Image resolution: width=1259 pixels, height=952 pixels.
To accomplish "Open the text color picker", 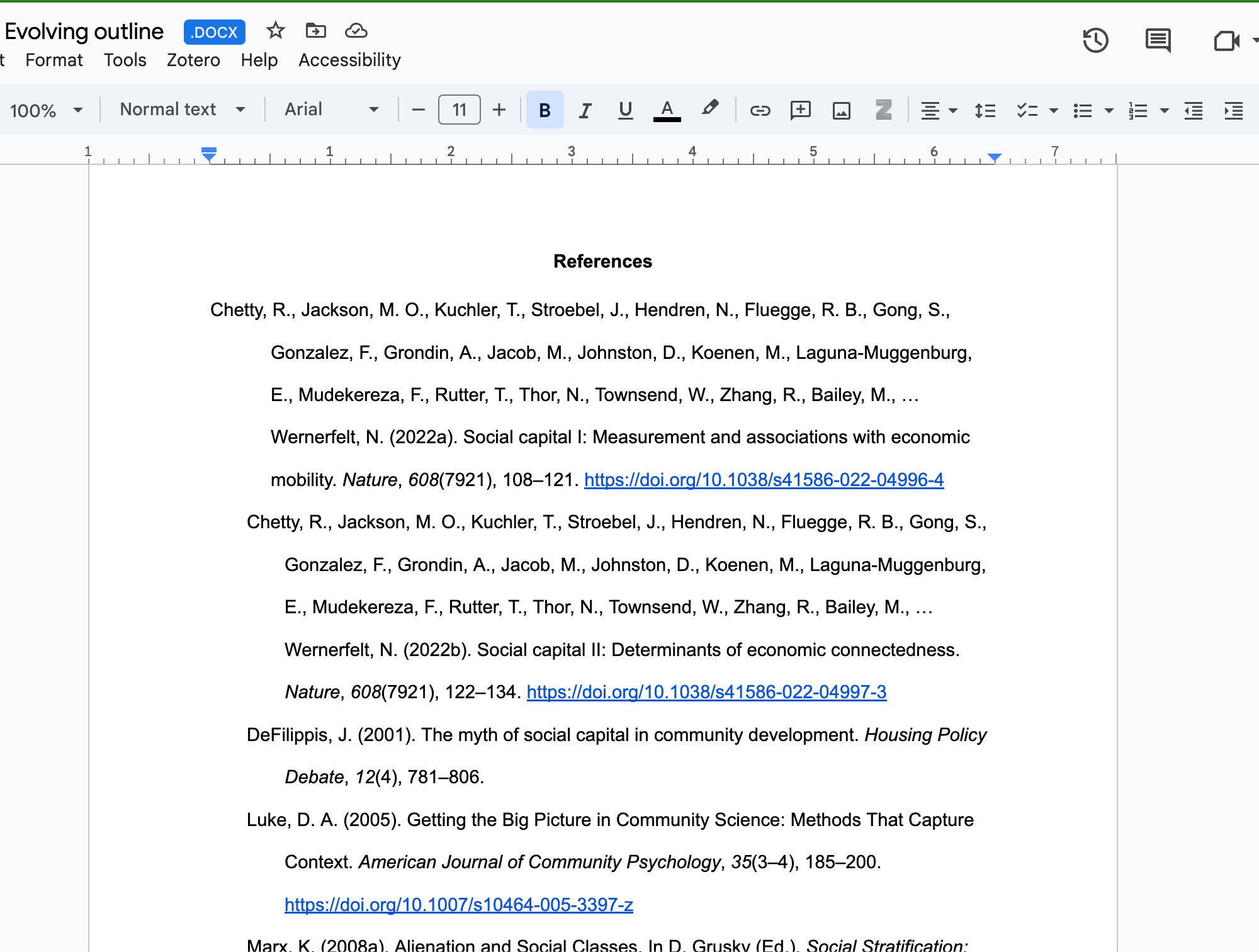I will point(667,110).
